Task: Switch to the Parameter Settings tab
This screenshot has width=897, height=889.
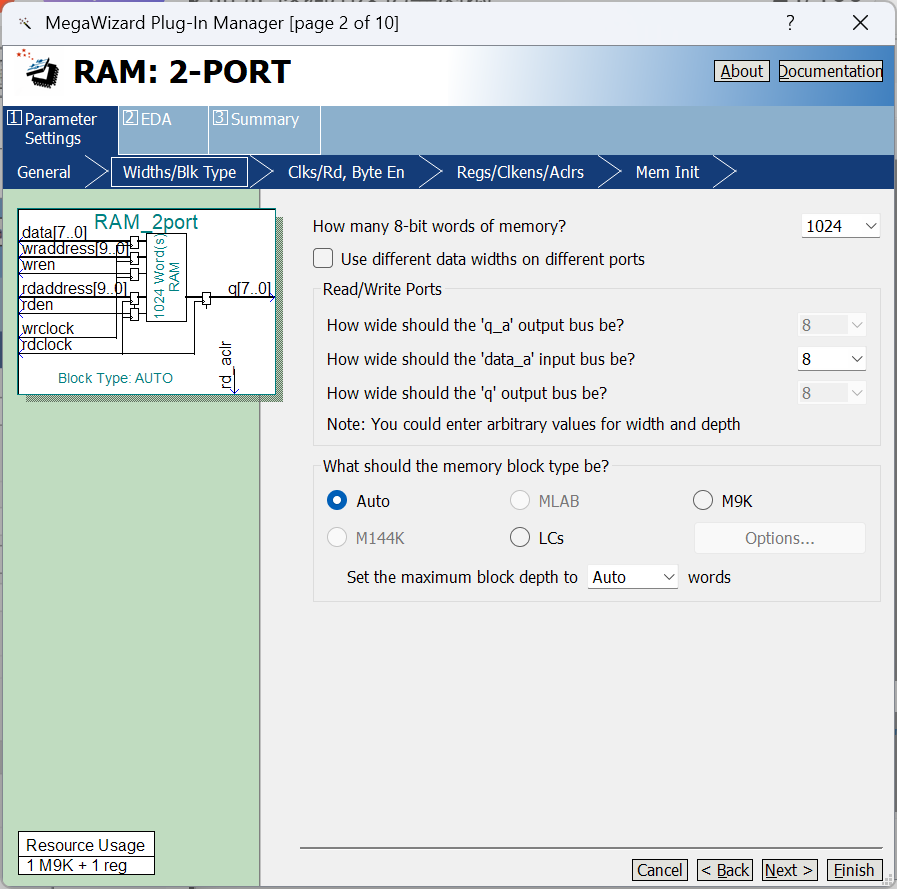Action: (x=60, y=129)
